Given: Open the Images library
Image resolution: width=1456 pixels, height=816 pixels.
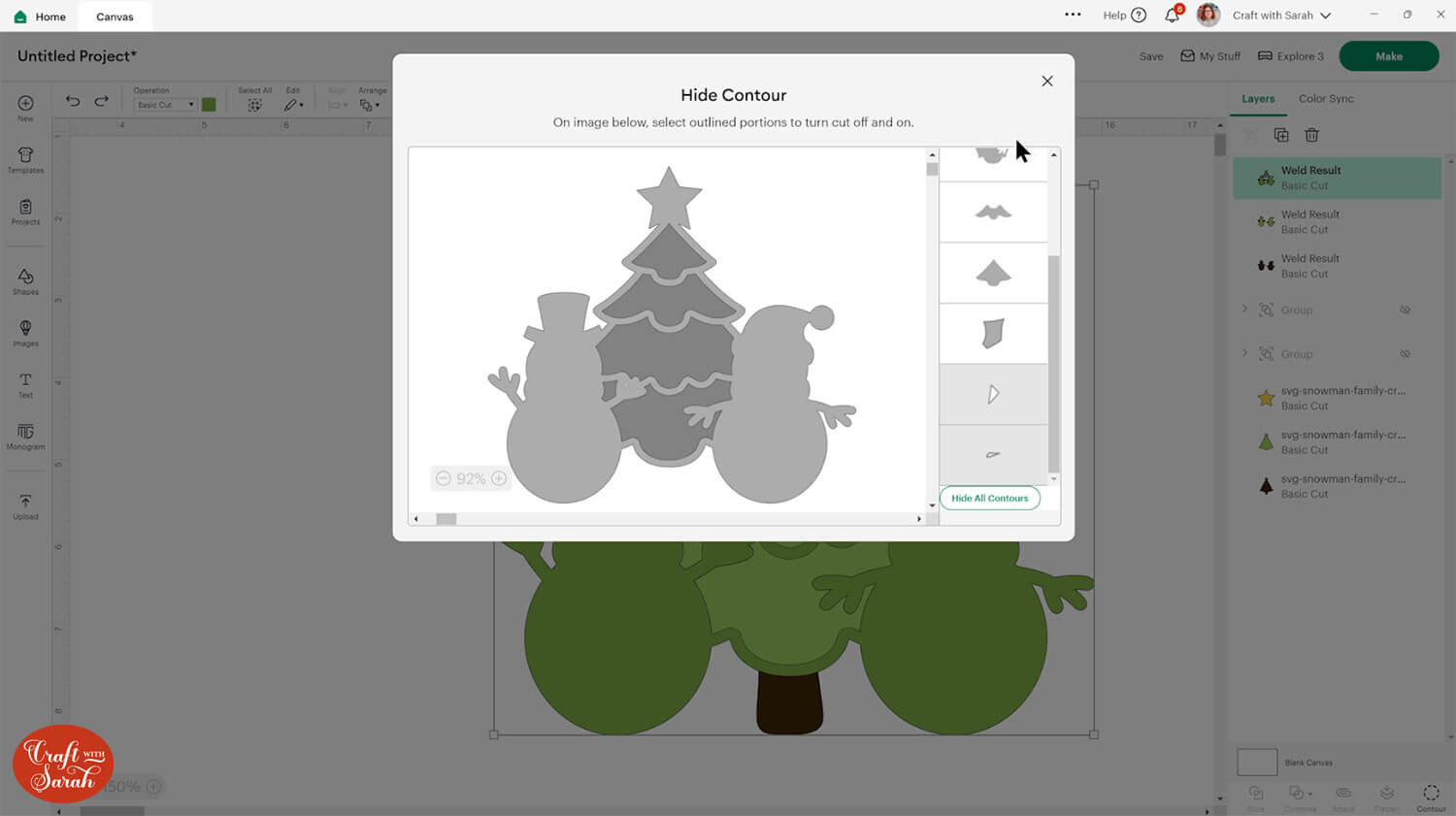Looking at the screenshot, I should coord(25,333).
